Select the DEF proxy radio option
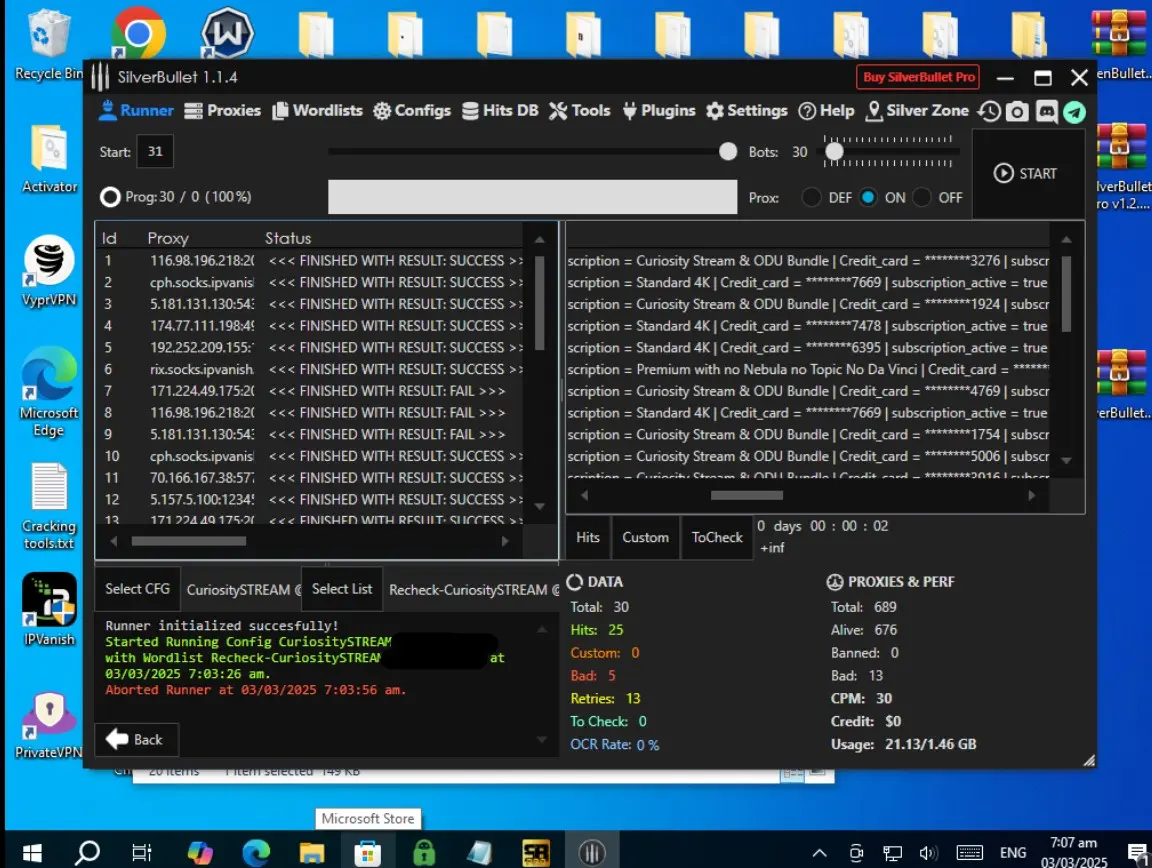This screenshot has width=1152, height=868. coord(811,197)
